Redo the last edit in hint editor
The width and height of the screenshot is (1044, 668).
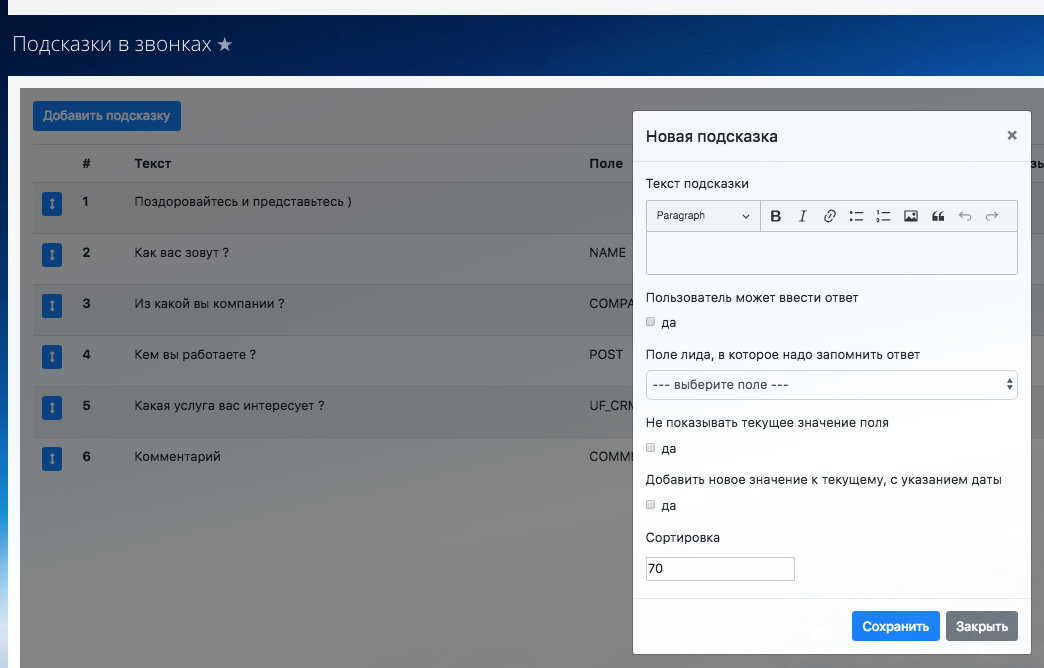(992, 216)
